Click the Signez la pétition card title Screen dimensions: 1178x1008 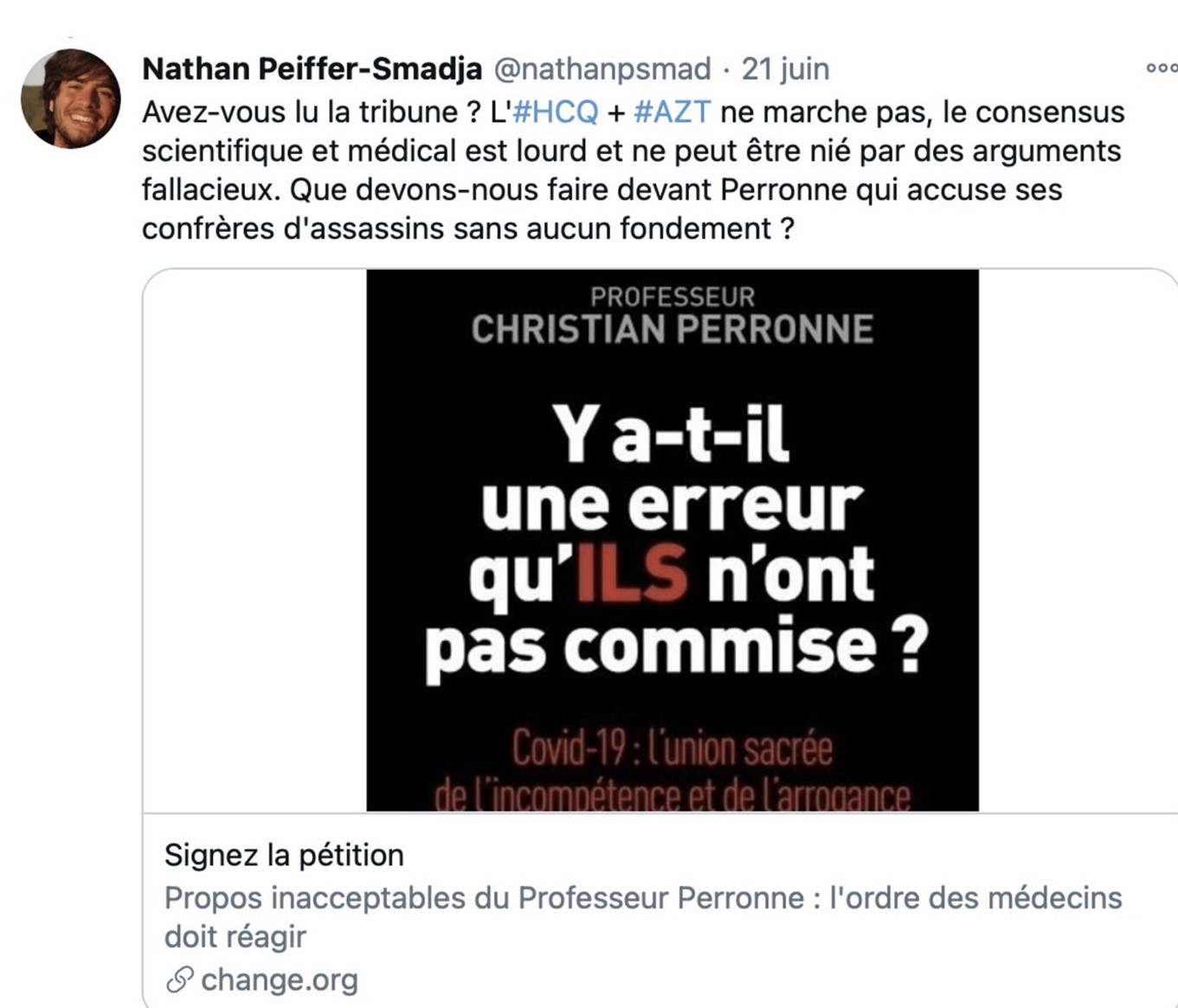pos(284,855)
